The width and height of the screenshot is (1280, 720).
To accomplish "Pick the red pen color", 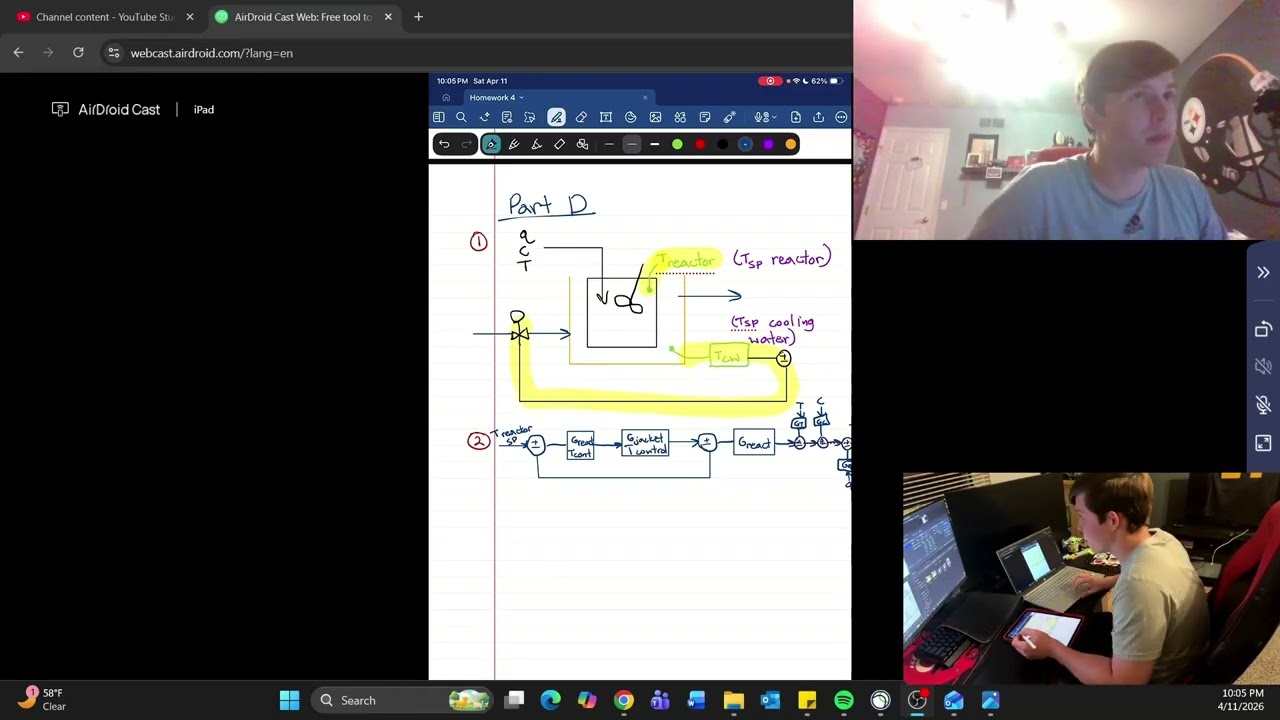I will [x=700, y=144].
